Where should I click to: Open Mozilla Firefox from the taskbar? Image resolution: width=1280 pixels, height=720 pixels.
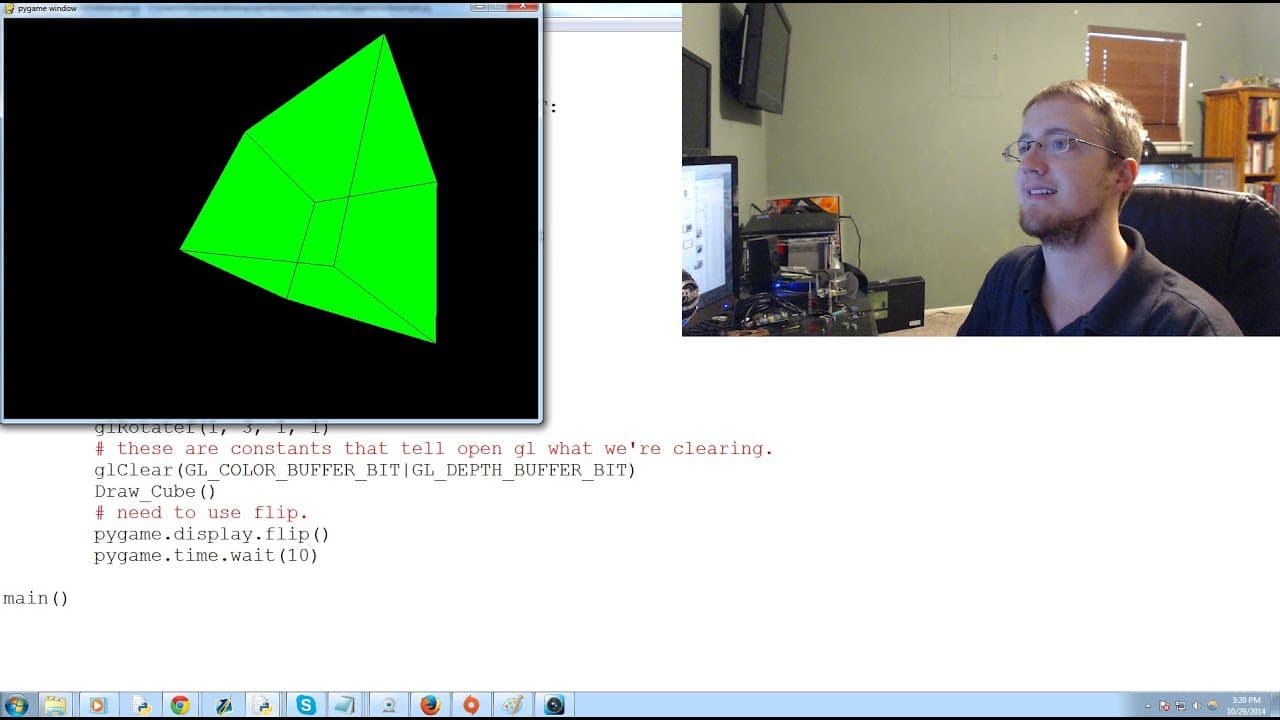click(430, 705)
